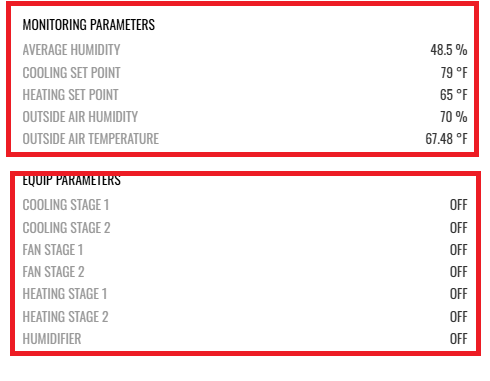Click the 48.5 % humidity value

pos(449,50)
